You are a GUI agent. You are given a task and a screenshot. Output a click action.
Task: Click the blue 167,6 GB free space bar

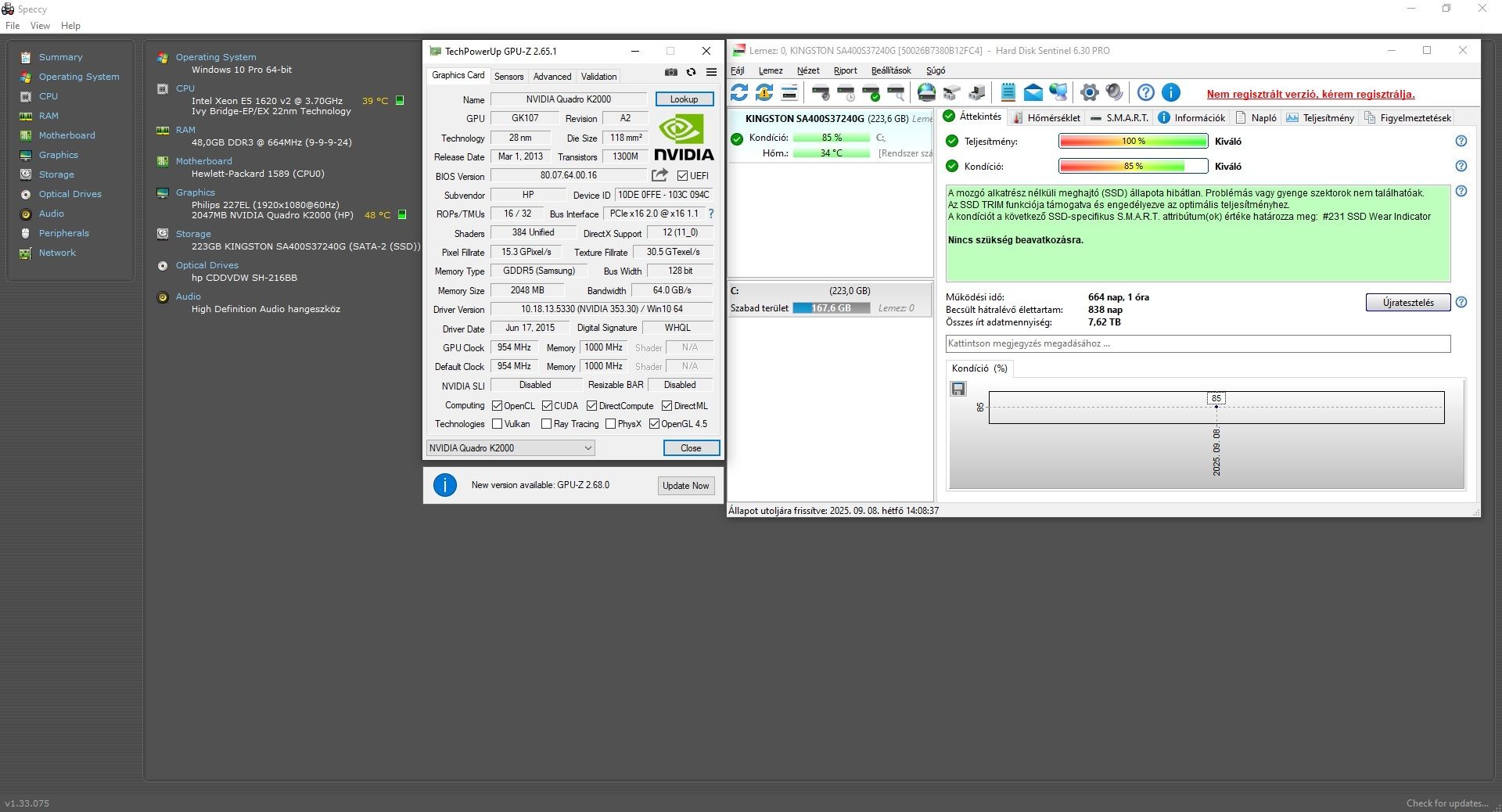point(831,308)
